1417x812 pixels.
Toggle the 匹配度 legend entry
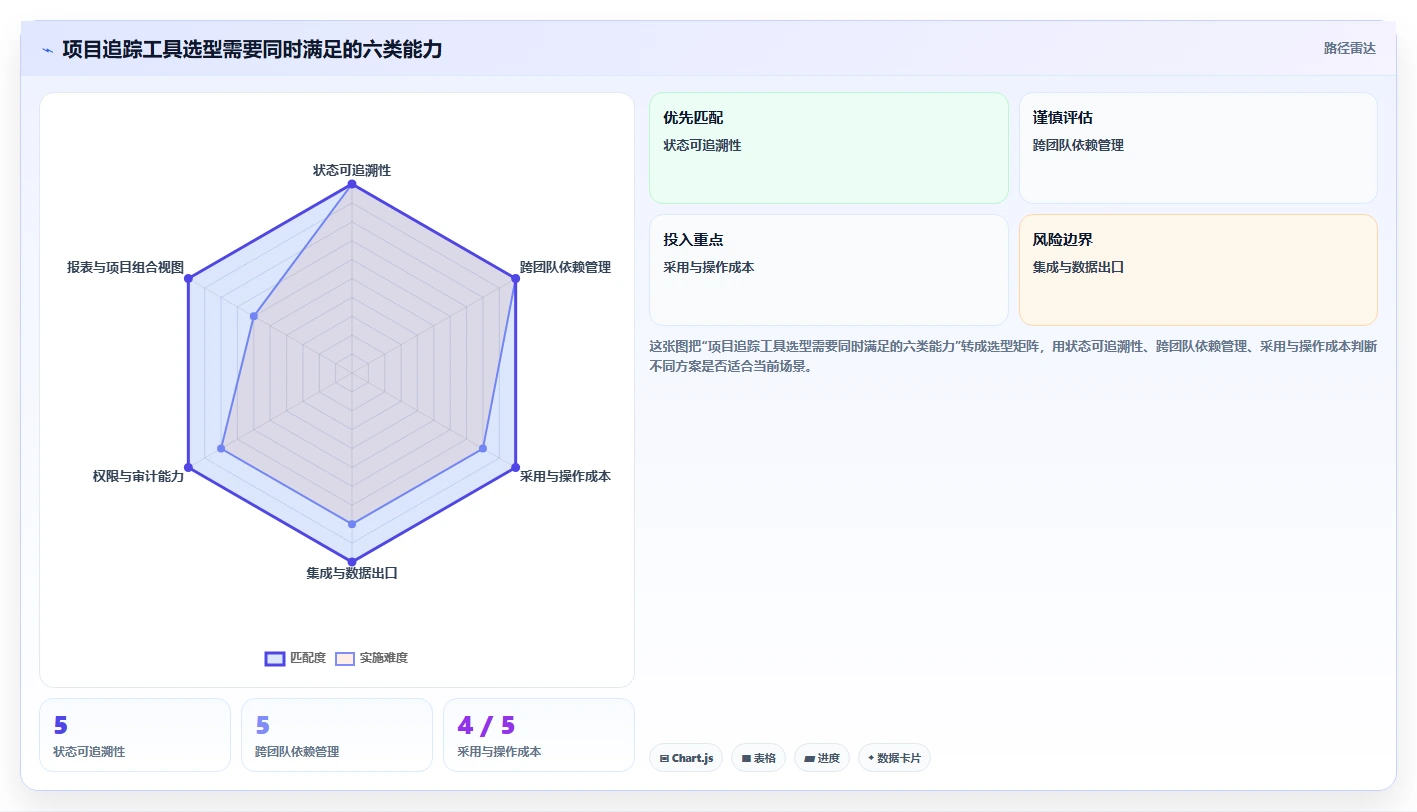point(295,658)
